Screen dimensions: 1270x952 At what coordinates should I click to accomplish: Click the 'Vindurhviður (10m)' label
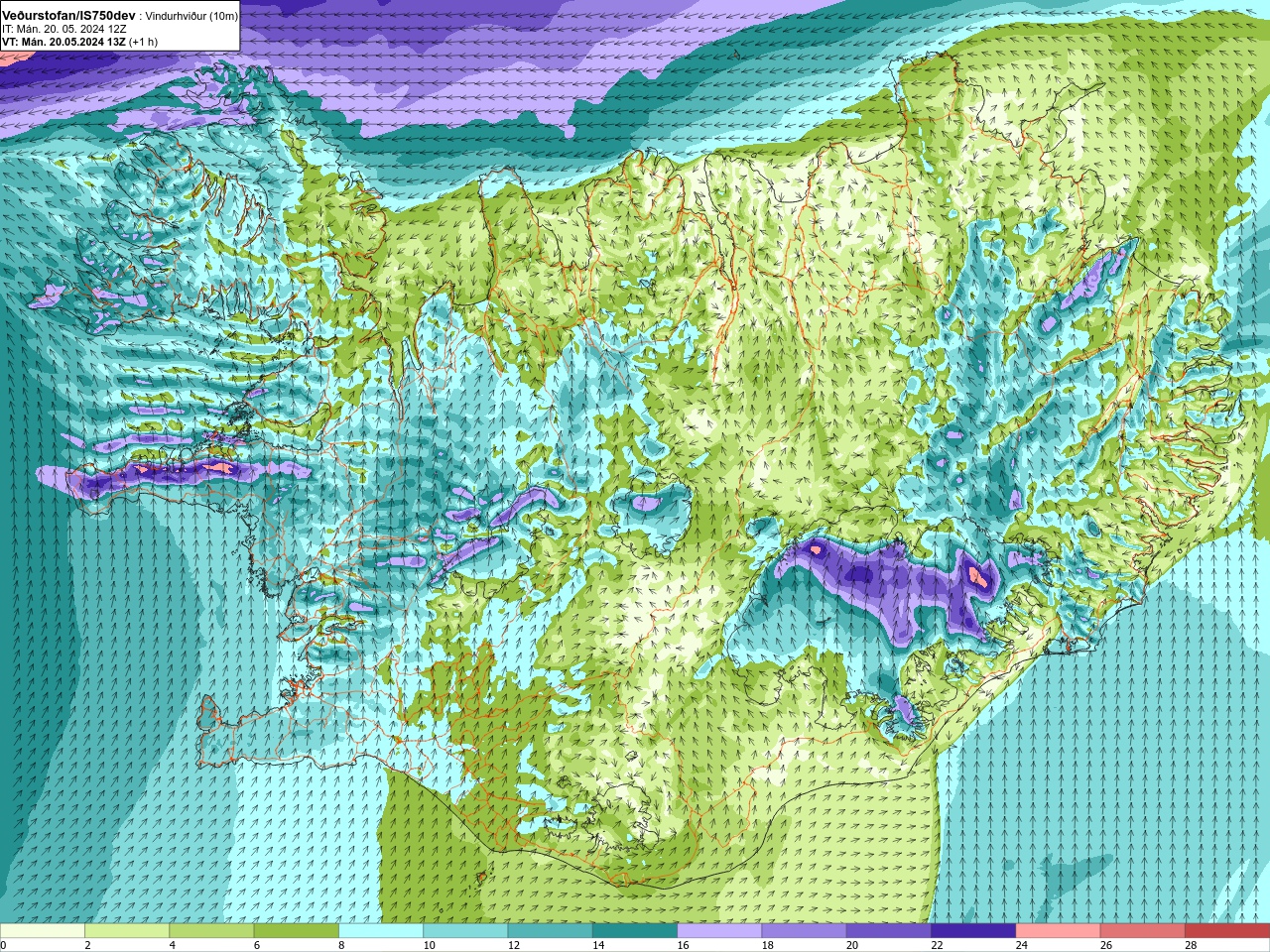[x=191, y=17]
